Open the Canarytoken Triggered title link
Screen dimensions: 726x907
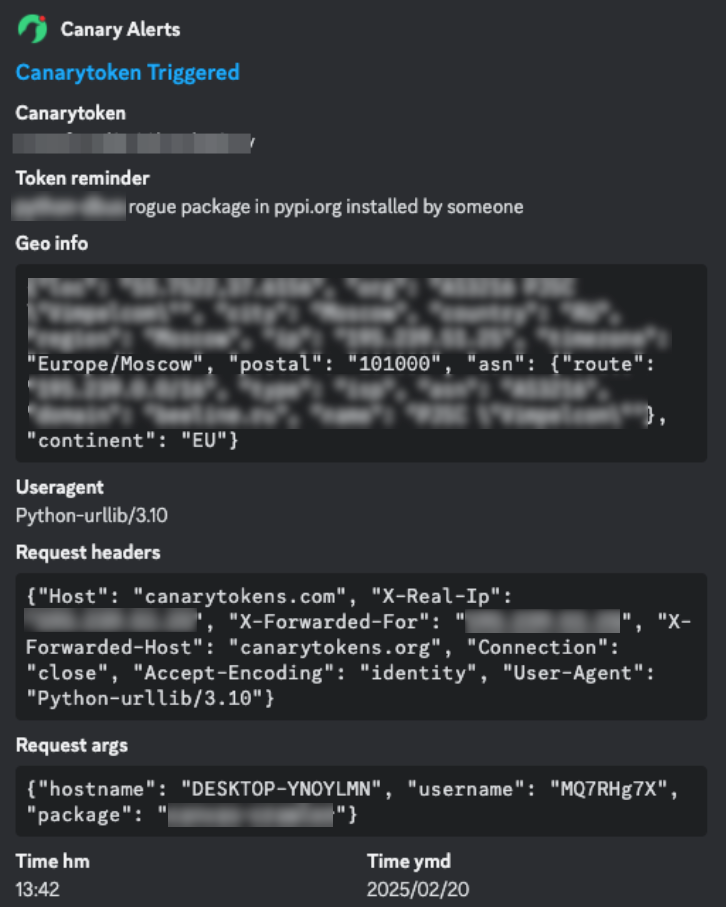click(x=127, y=72)
